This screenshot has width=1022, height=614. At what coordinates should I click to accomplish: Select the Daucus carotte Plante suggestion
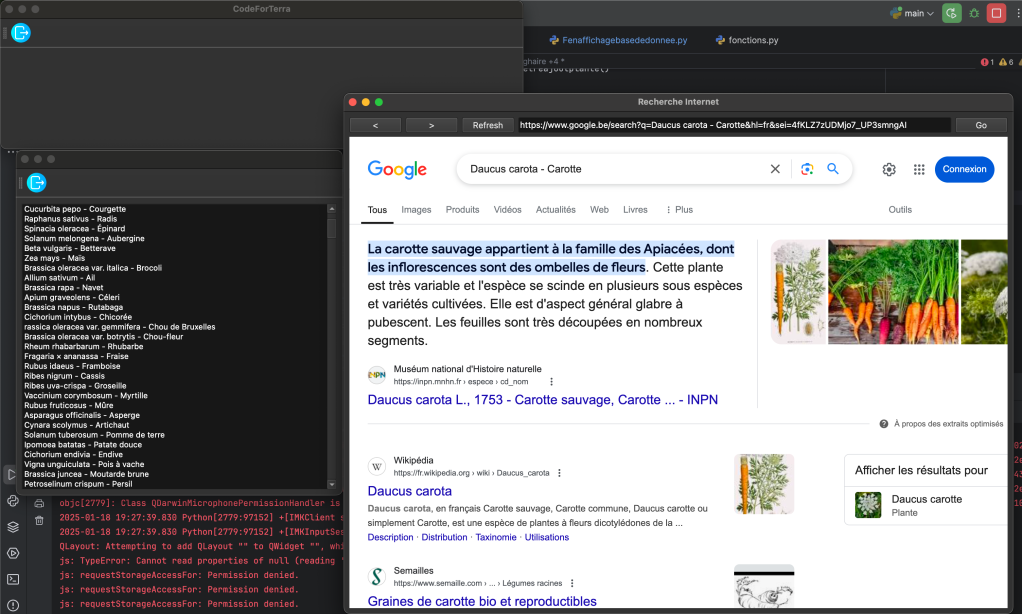coord(926,505)
